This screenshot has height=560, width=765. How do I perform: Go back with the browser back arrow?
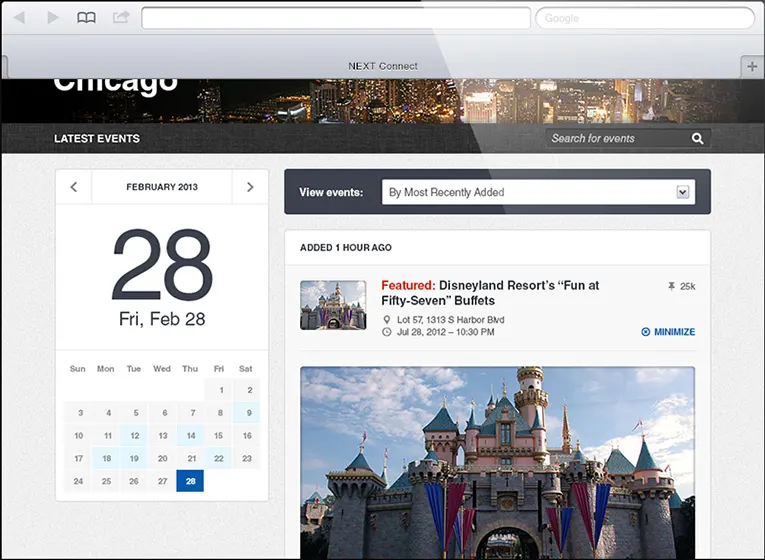[20, 18]
